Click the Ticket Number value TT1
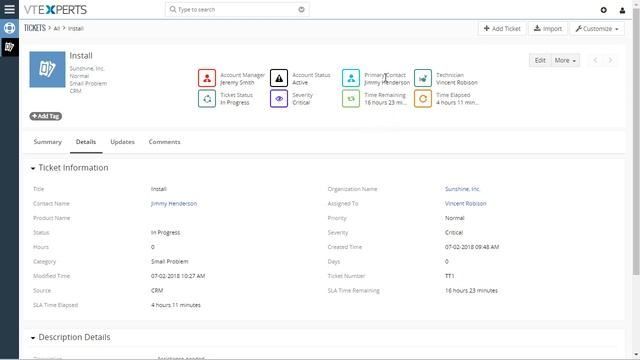Screen dimensions: 640x360 click(x=449, y=276)
